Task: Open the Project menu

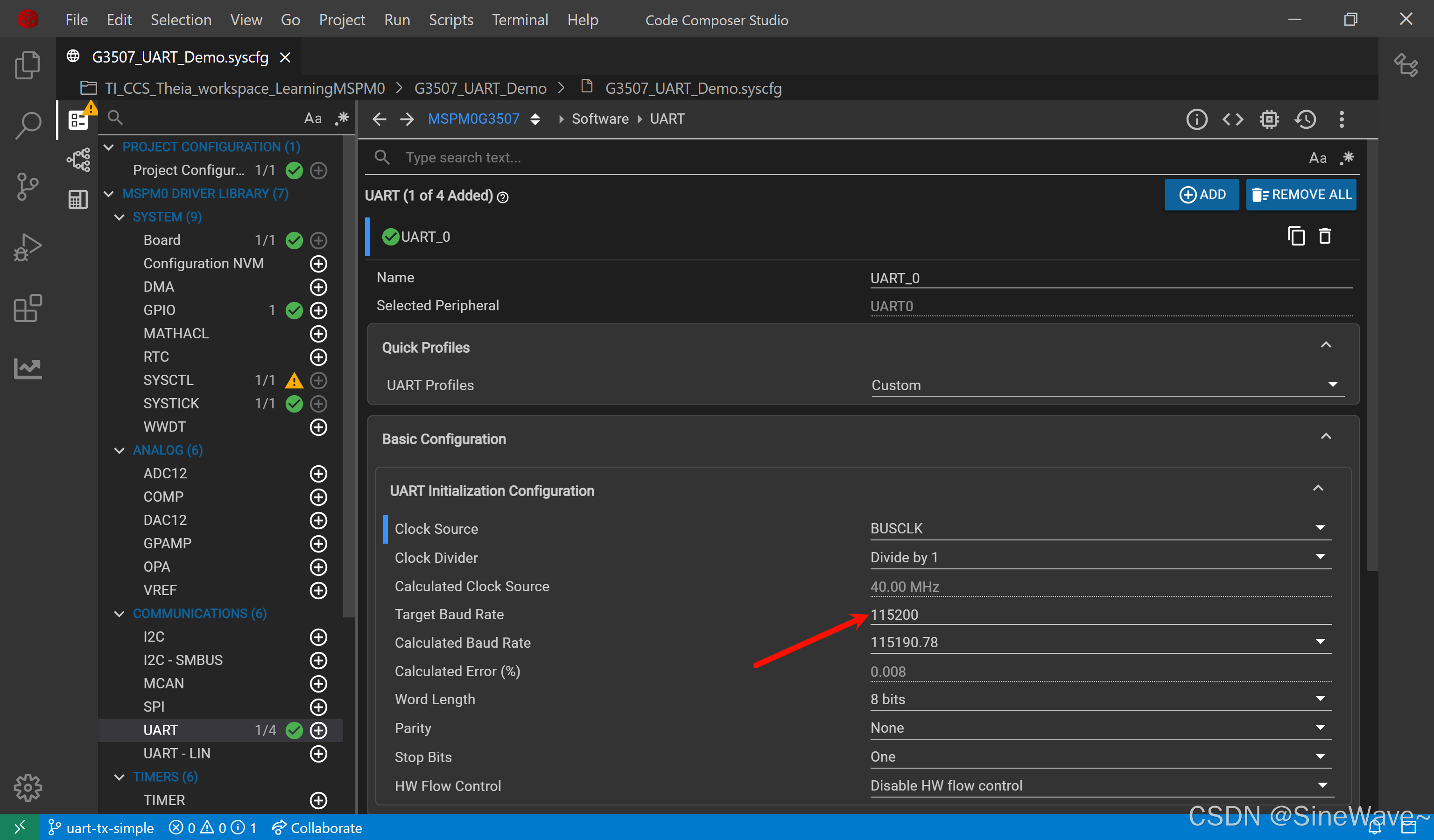Action: tap(341, 20)
